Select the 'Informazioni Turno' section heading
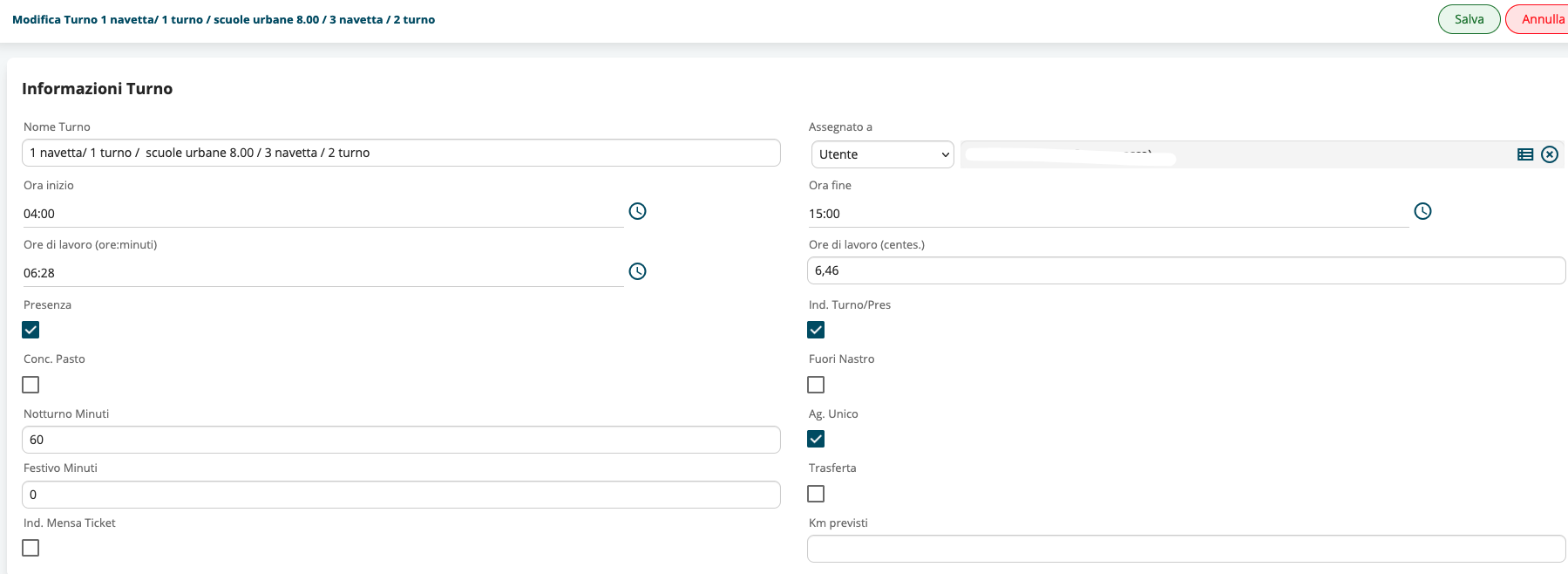Image resolution: width=1568 pixels, height=574 pixels. coord(98,89)
